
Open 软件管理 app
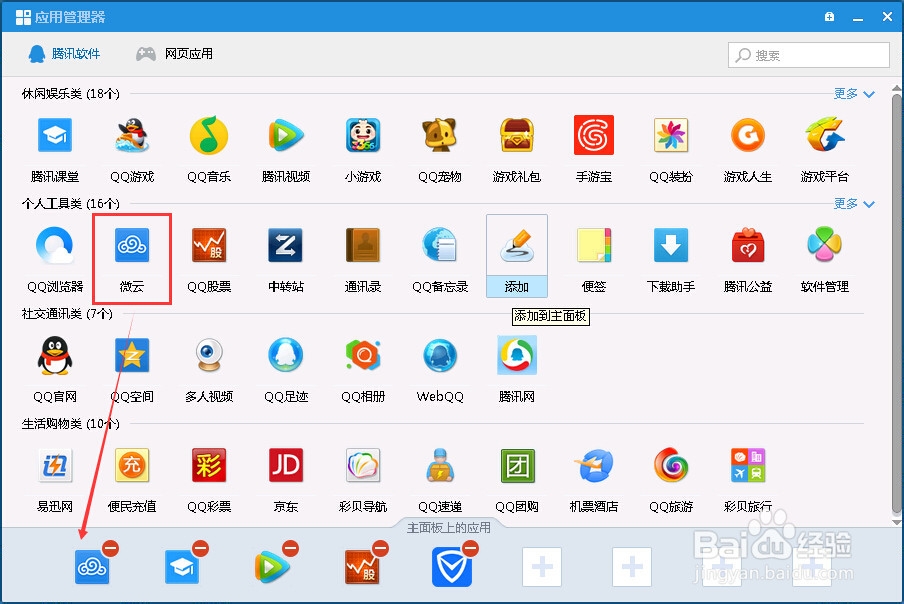[x=825, y=246]
